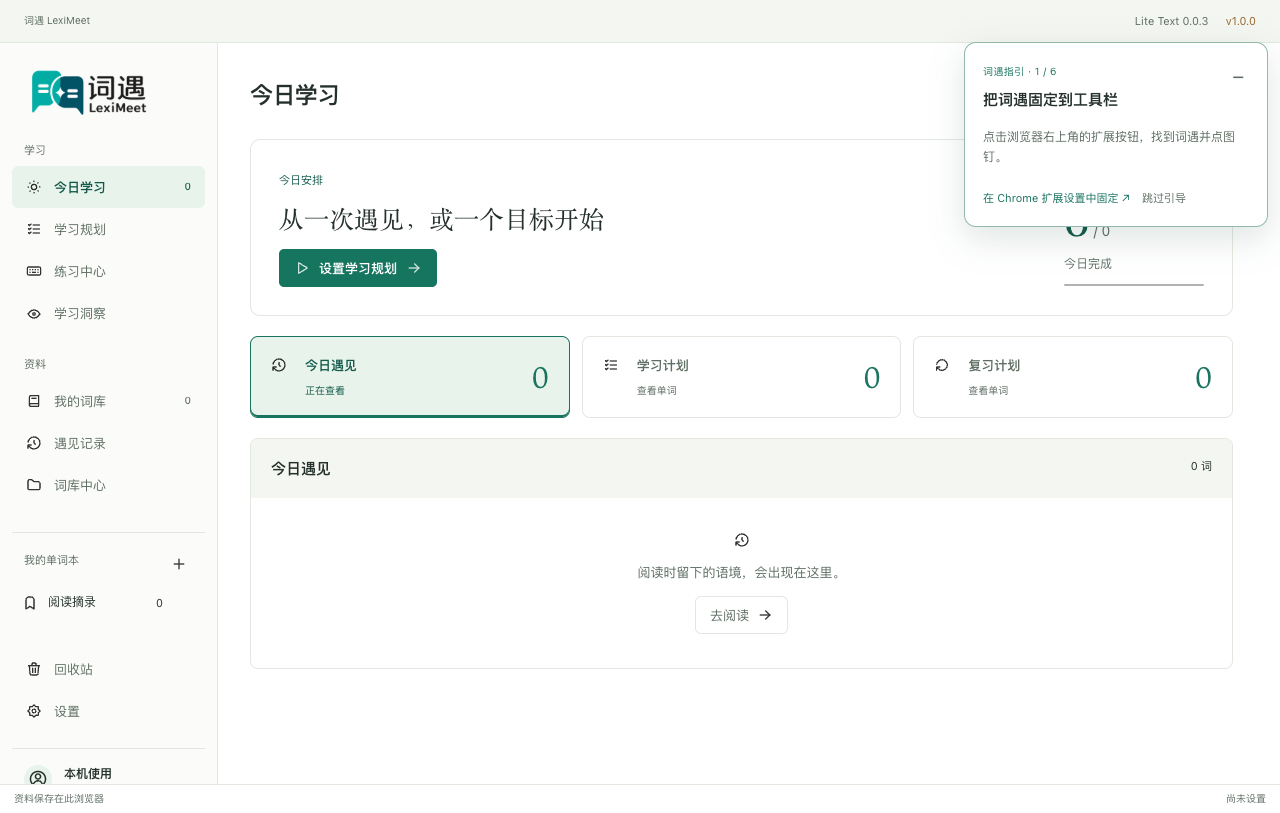Click the folder icon beside 词库中心
The height and width of the screenshot is (813, 1280).
(34, 485)
